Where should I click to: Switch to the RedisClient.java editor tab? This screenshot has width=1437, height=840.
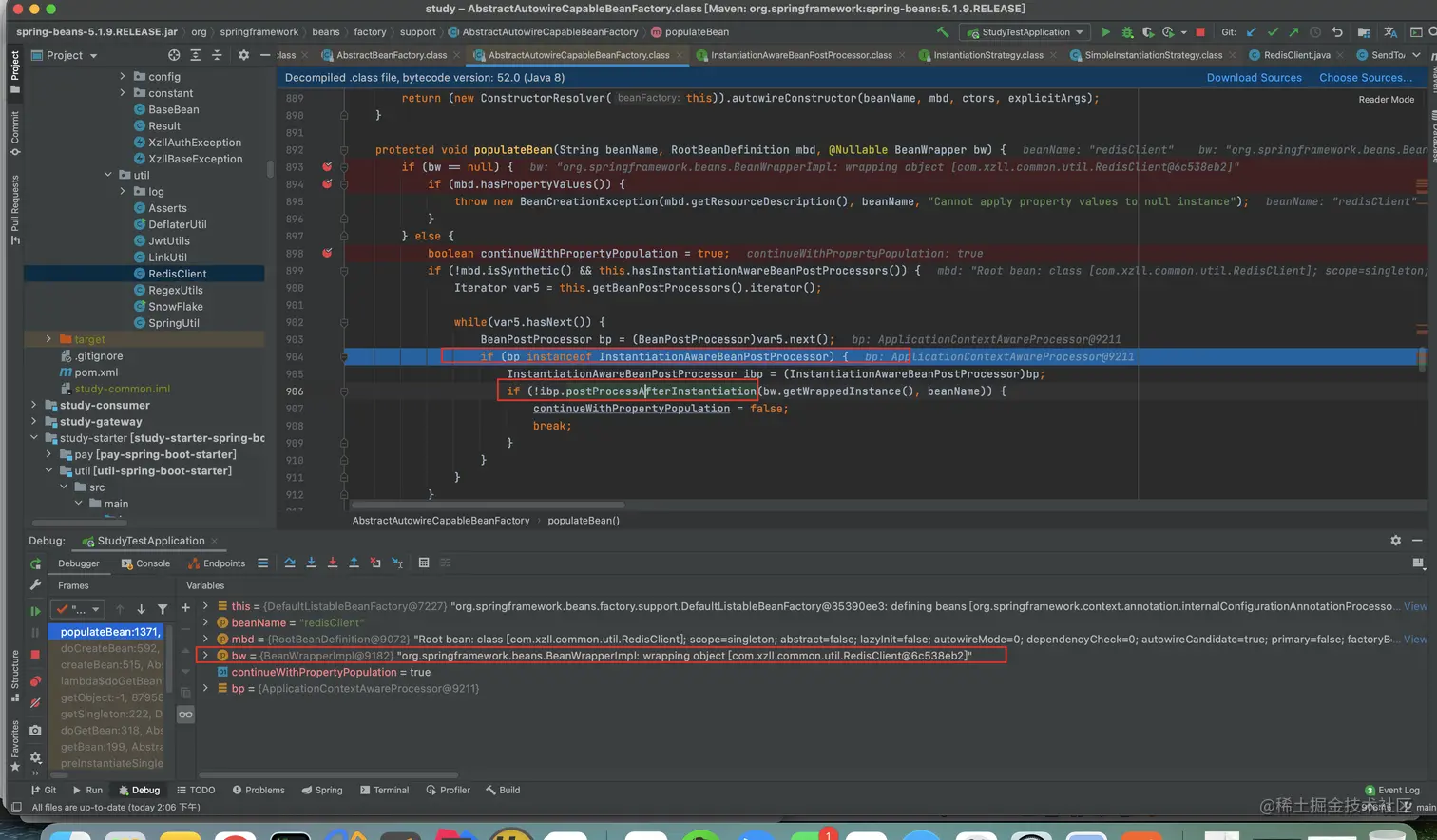click(1296, 55)
